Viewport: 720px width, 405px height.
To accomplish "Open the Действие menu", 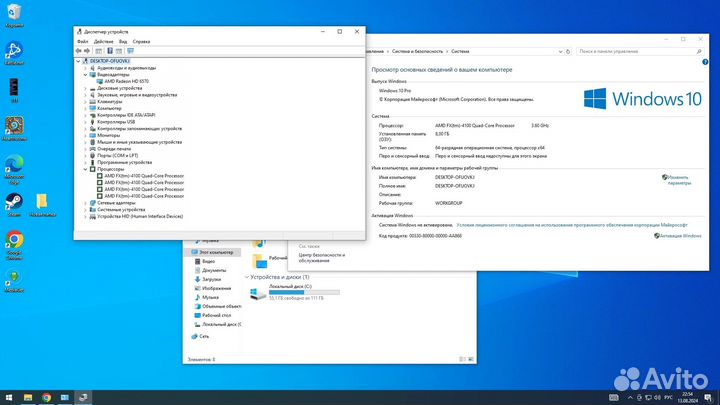I will 103,41.
